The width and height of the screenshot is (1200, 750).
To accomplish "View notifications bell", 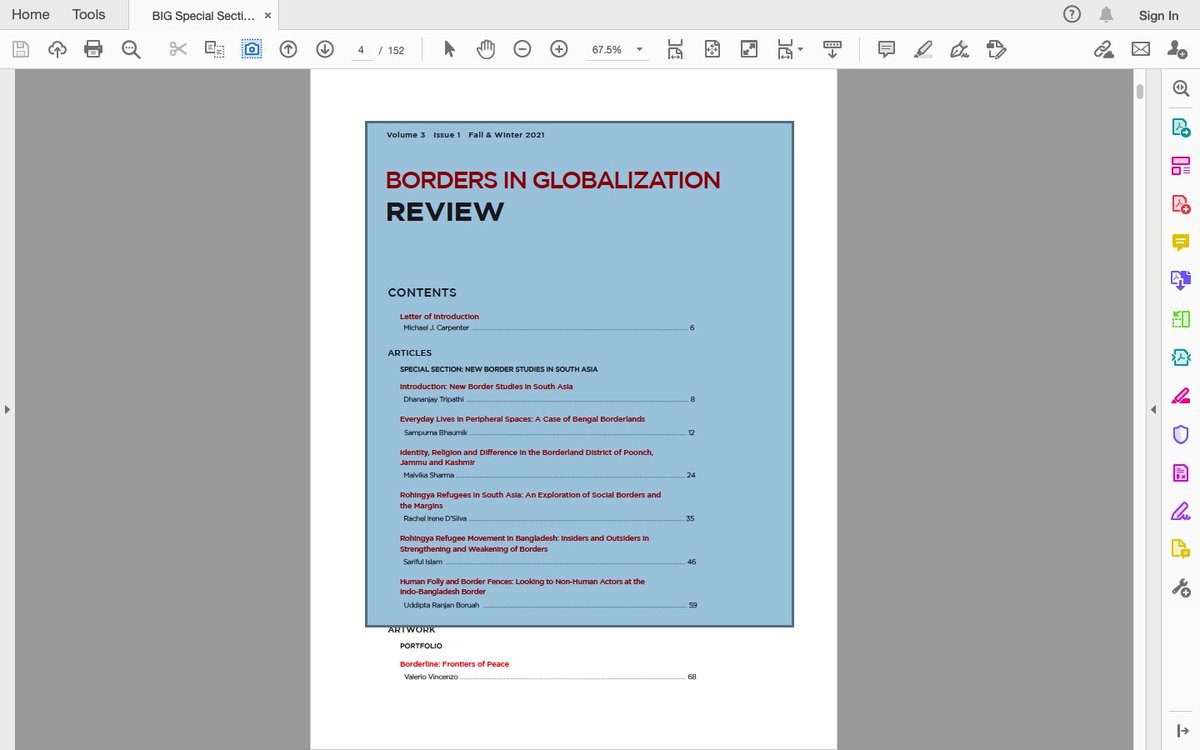I will 1106,14.
